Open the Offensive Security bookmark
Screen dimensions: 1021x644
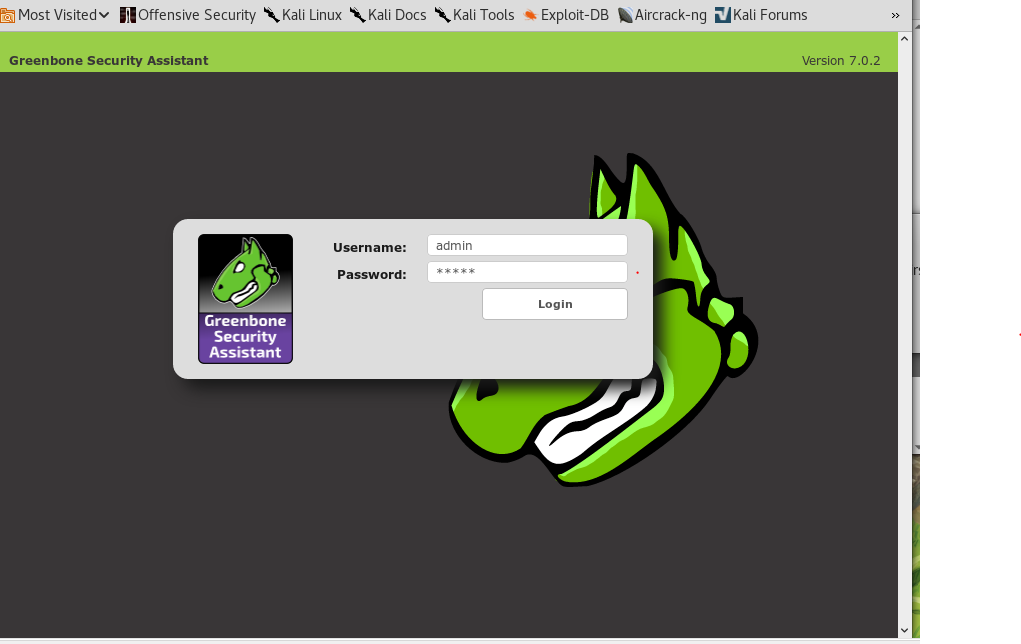(x=188, y=15)
